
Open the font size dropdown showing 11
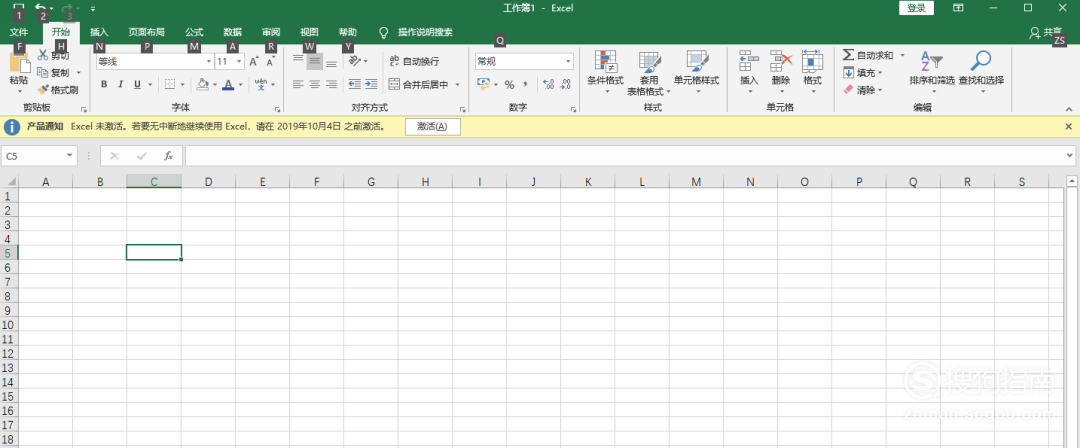239,61
